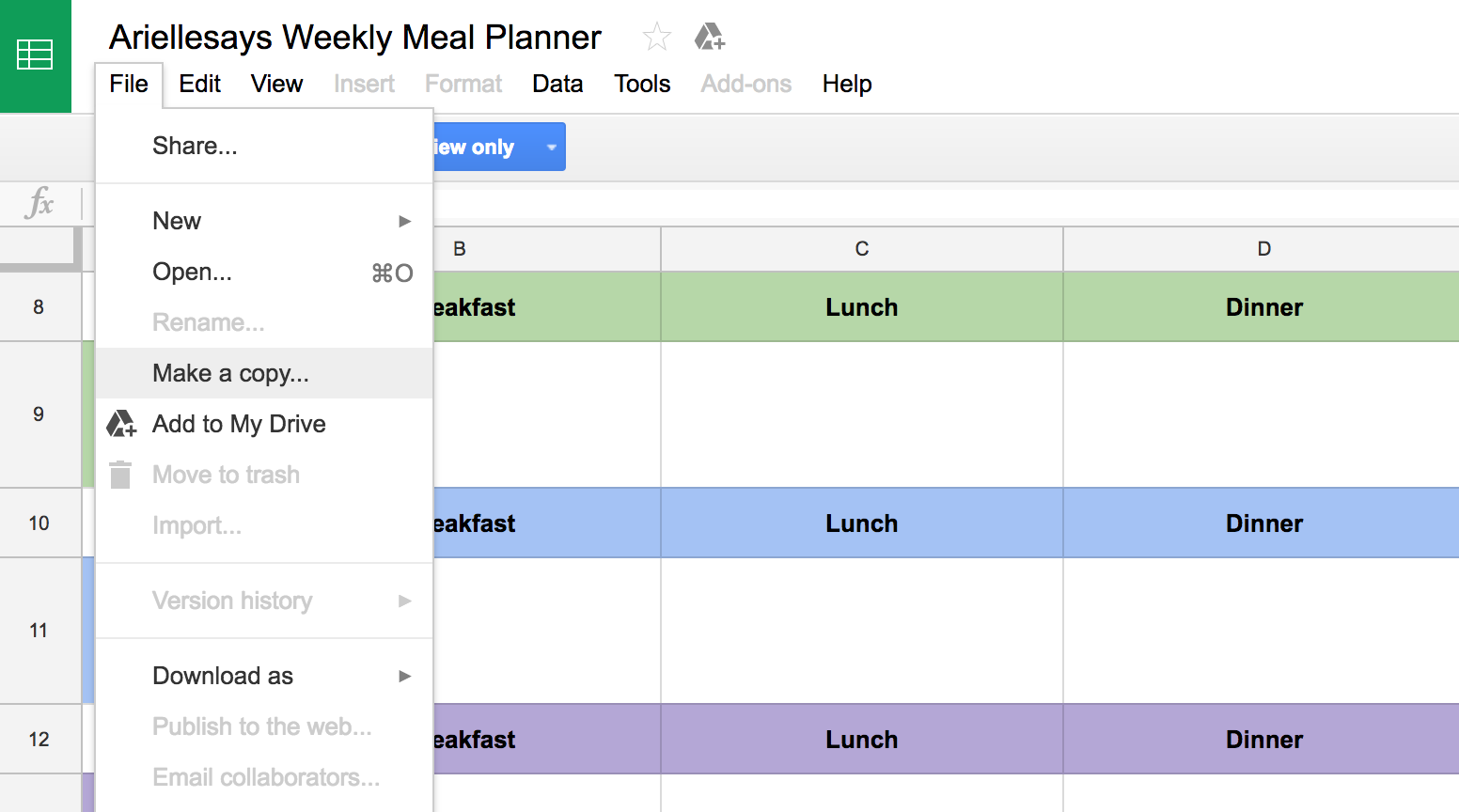Screen dimensions: 1459x812
Task: Star this document with the star icon
Action: [656, 38]
